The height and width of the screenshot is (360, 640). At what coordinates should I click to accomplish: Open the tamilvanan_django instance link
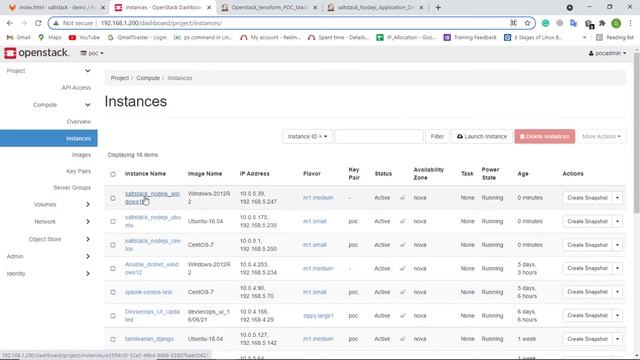149,339
